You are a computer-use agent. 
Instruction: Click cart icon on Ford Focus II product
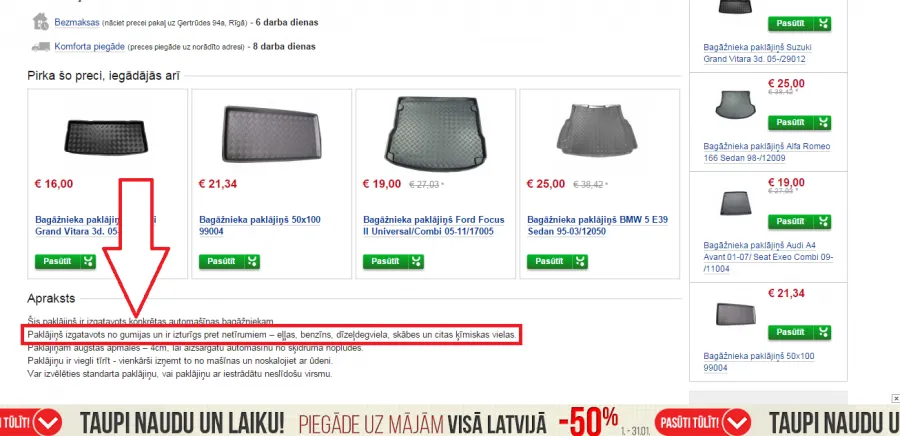click(x=416, y=262)
